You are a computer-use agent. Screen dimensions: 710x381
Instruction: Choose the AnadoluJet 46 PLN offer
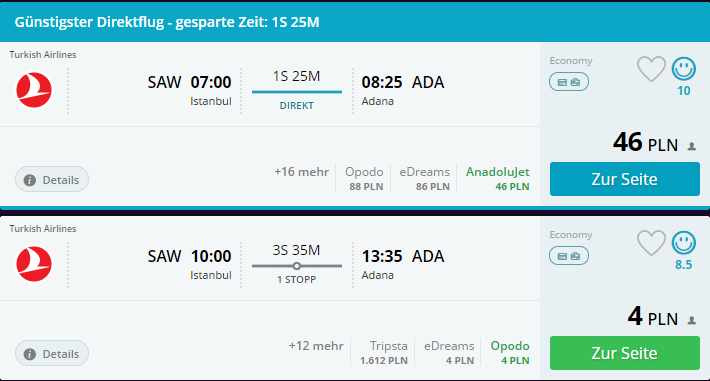pos(498,178)
